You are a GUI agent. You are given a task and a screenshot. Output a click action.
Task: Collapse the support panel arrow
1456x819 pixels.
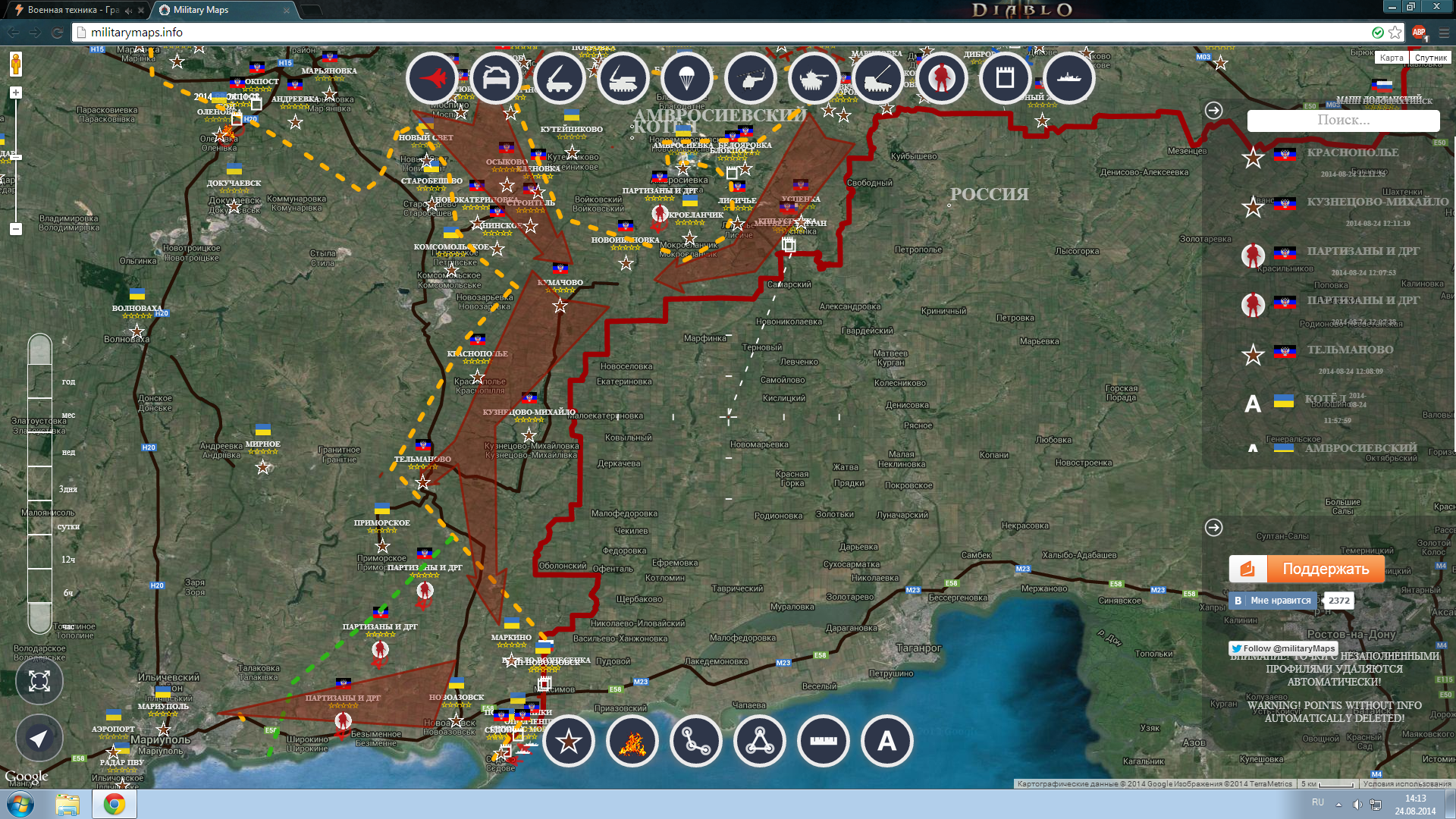(1213, 527)
